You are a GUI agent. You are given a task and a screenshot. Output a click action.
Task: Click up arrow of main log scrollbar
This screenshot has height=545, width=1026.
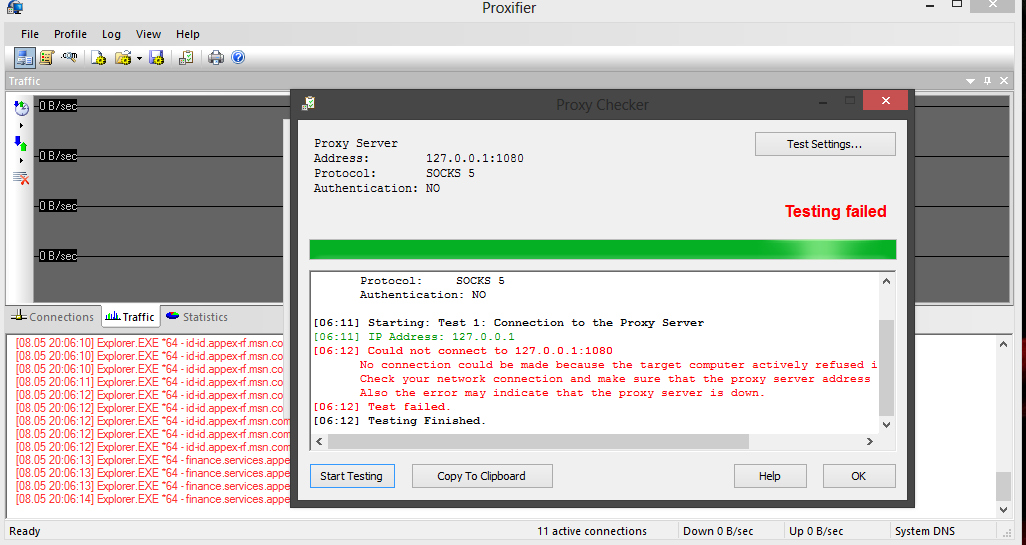tap(1004, 344)
